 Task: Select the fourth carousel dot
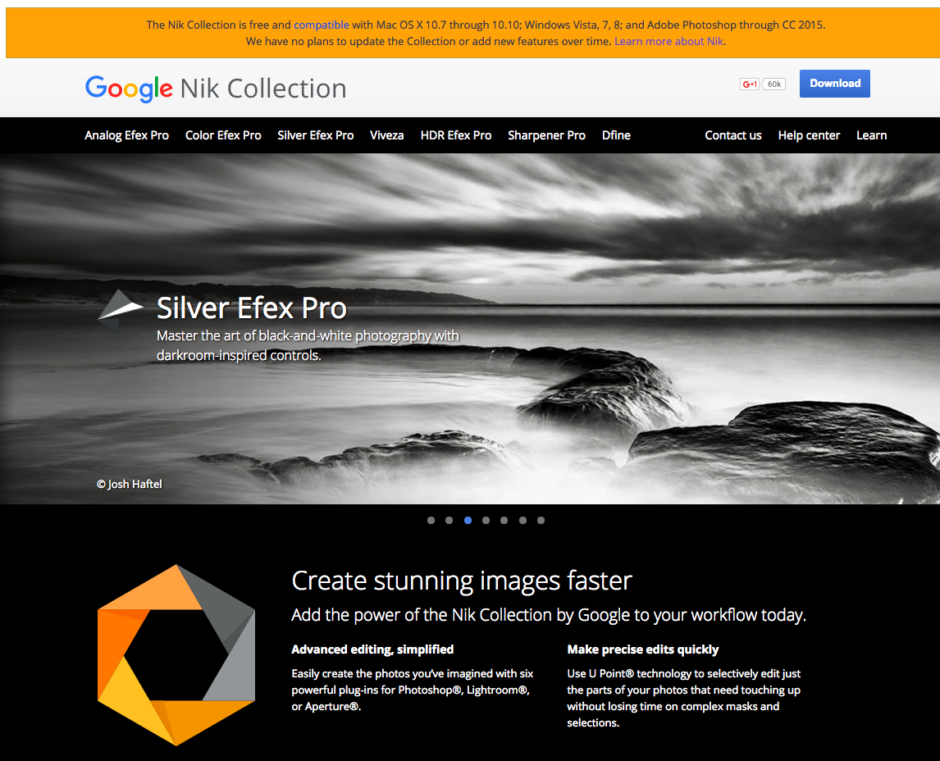(486, 521)
